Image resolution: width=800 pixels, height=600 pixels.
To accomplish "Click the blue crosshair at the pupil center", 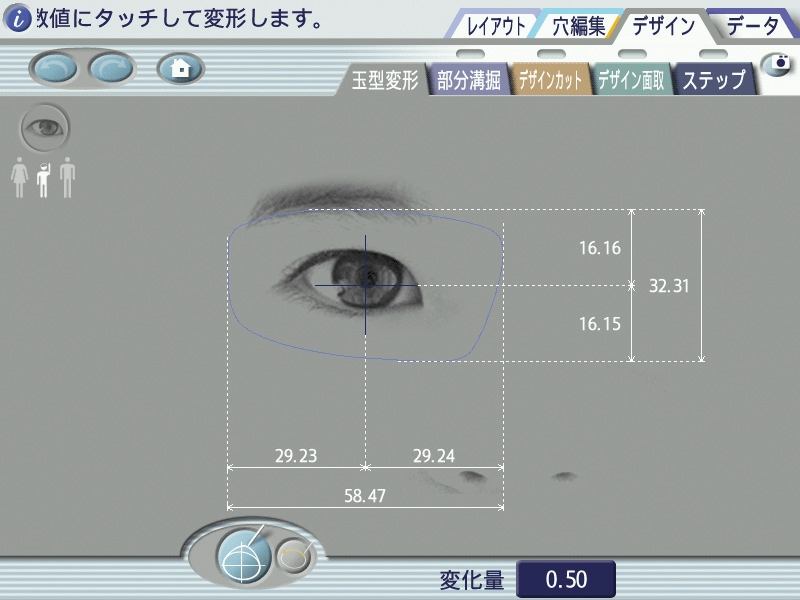I will pyautogui.click(x=365, y=285).
